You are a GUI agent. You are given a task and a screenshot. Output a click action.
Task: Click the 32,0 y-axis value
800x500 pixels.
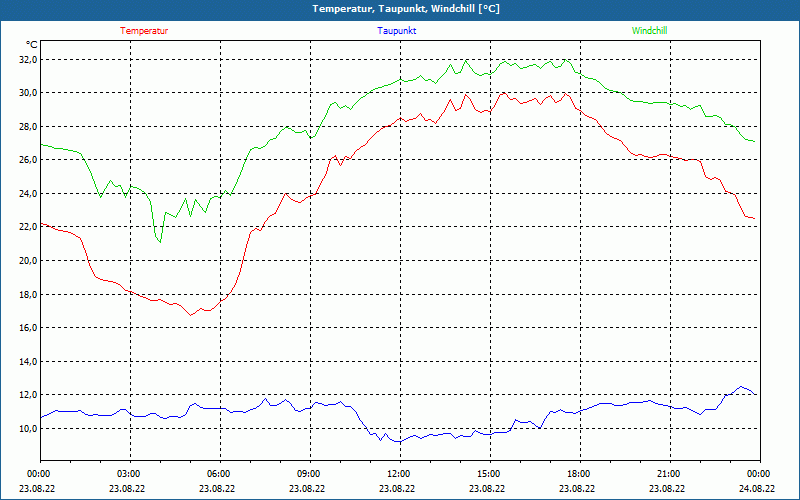pyautogui.click(x=29, y=60)
